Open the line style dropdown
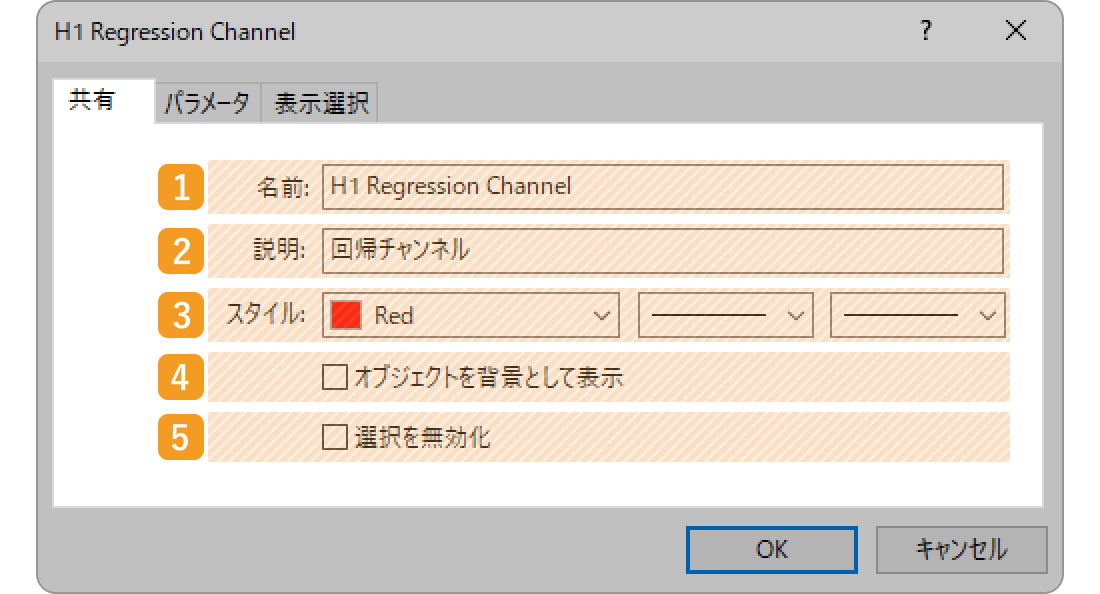The width and height of the screenshot is (1100, 594). tap(725, 315)
